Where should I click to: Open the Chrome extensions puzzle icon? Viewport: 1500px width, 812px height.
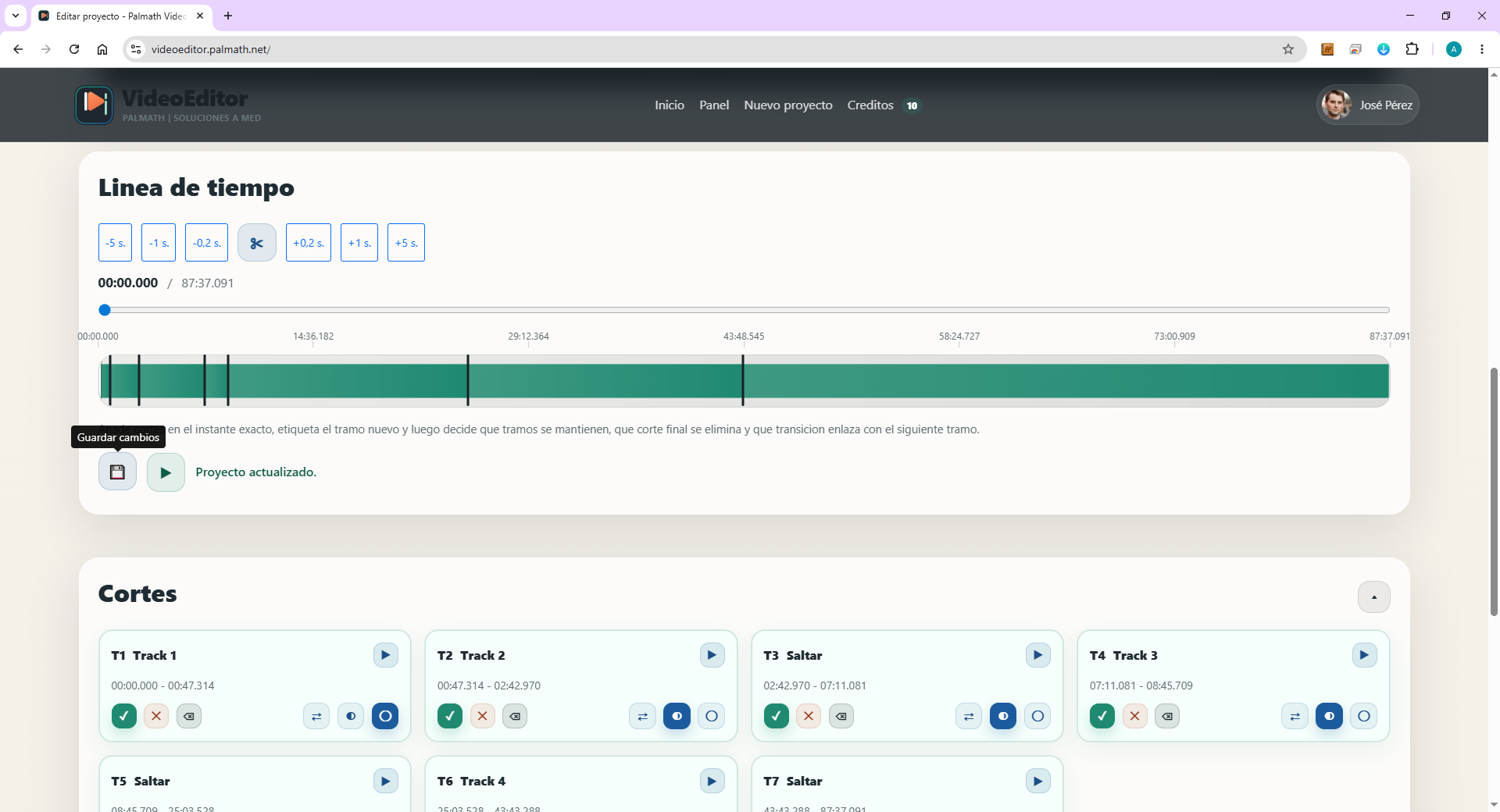(1412, 49)
